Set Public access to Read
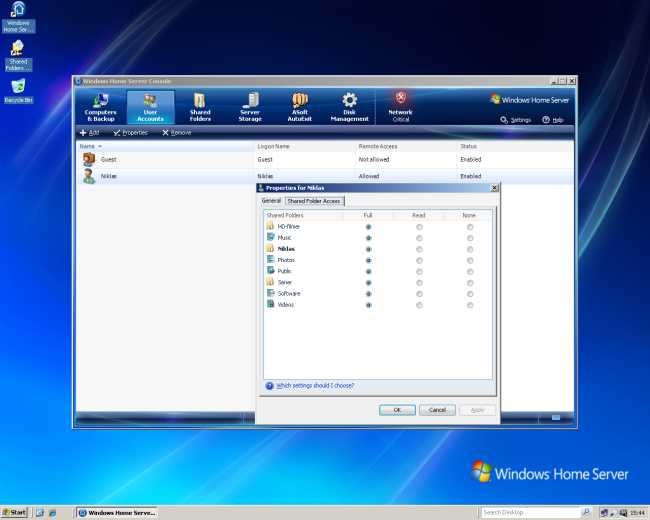The image size is (650, 520). [419, 272]
